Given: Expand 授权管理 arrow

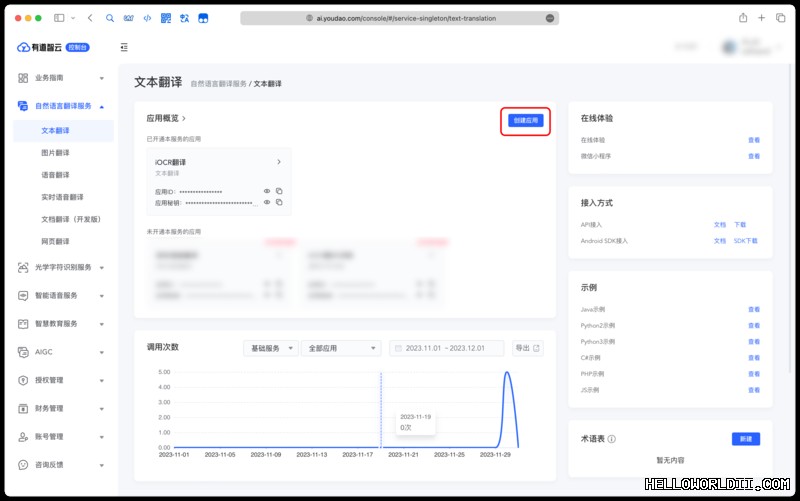Looking at the screenshot, I should coord(102,381).
